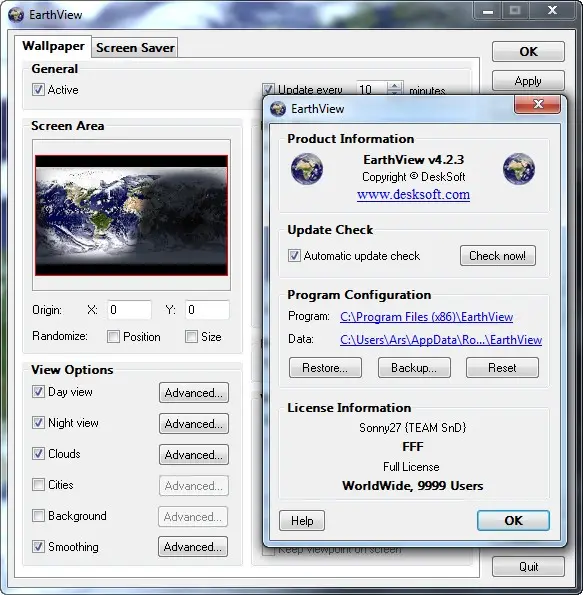
Task: Click the 'Full License' text
Action: 411,467
